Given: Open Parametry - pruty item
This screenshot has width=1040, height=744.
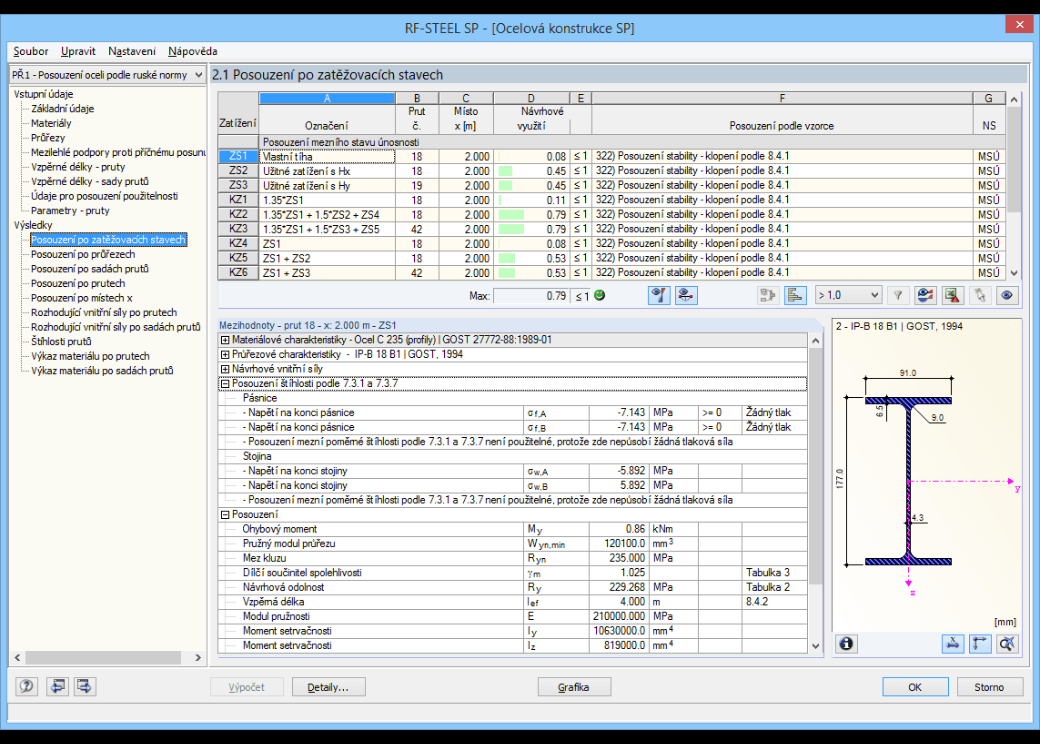Looking at the screenshot, I should click(70, 211).
